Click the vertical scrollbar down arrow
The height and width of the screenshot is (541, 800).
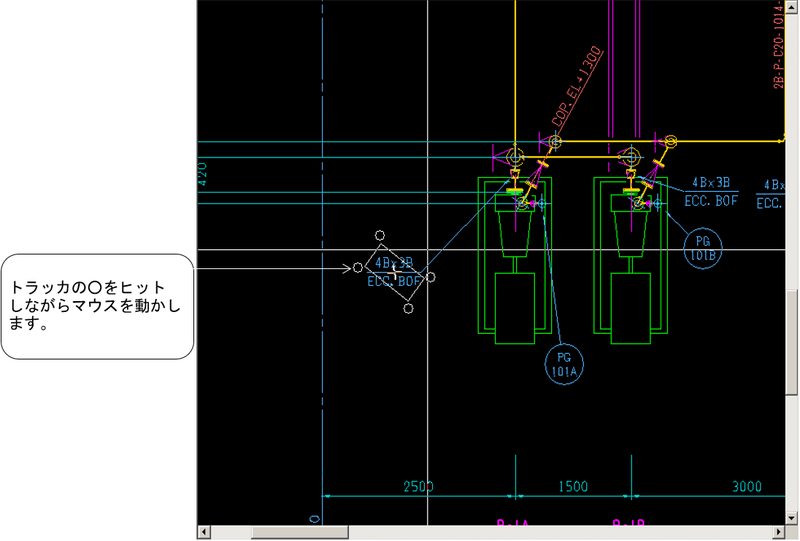791,516
